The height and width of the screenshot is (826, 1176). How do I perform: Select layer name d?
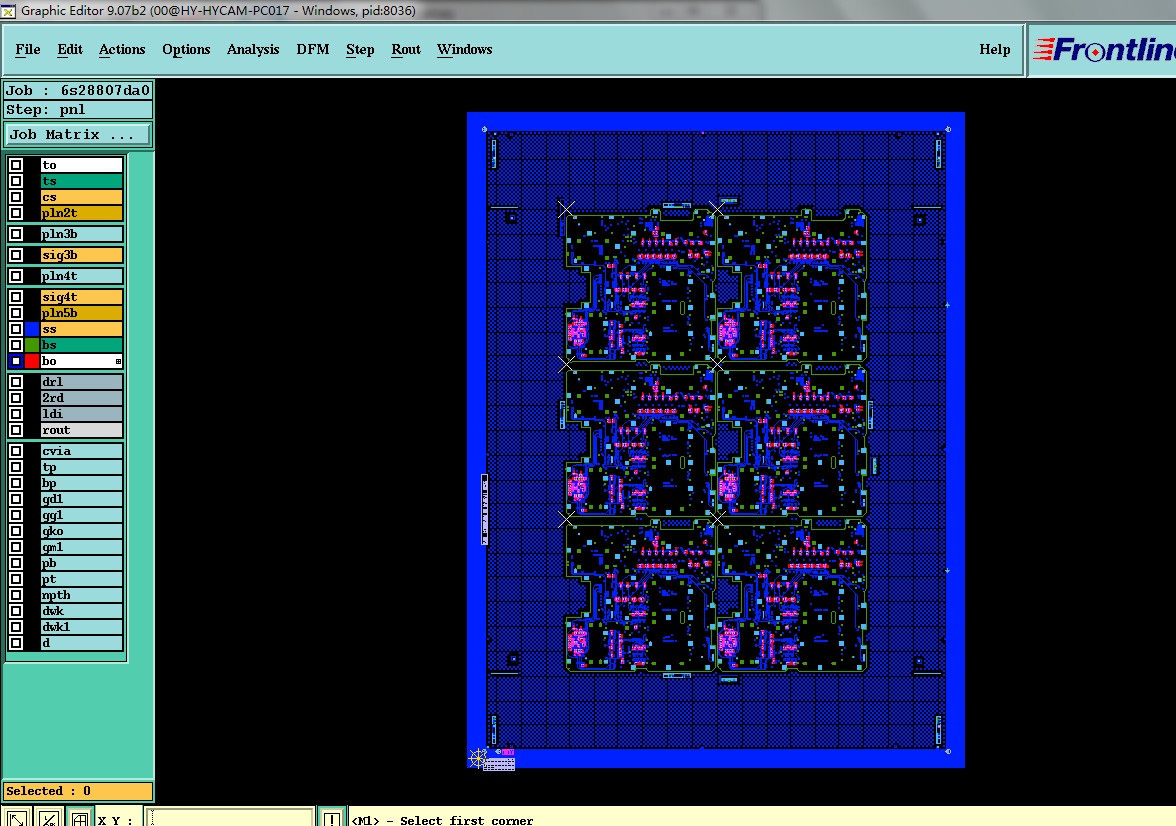82,643
